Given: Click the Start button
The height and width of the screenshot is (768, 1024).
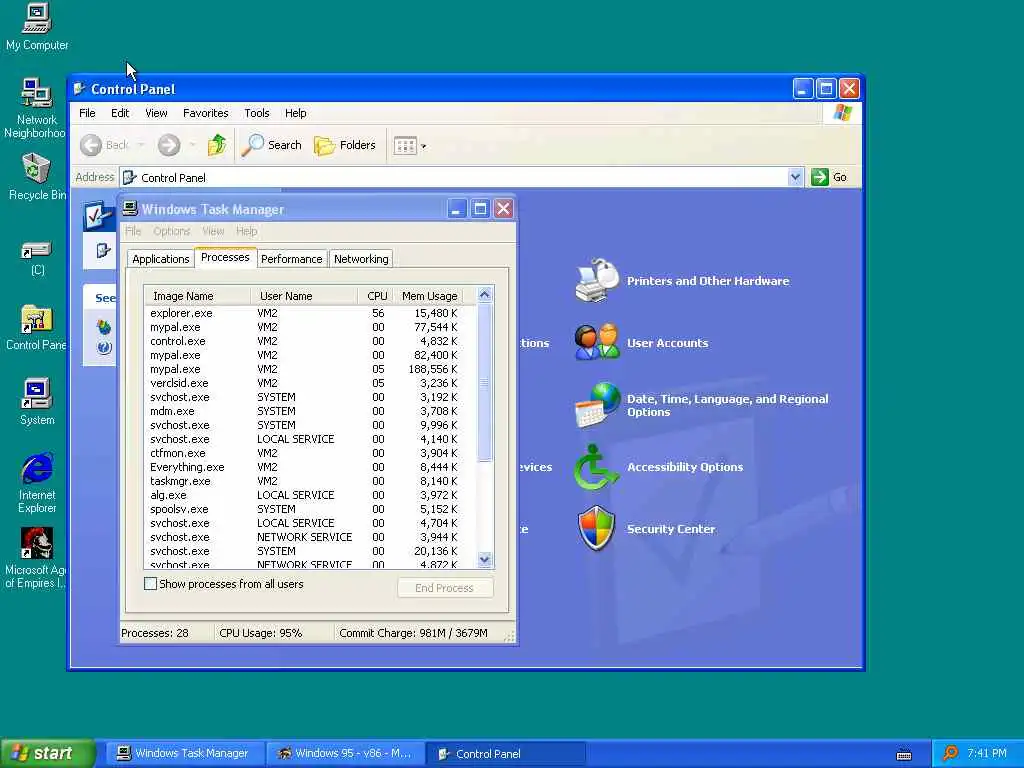Looking at the screenshot, I should (x=47, y=753).
